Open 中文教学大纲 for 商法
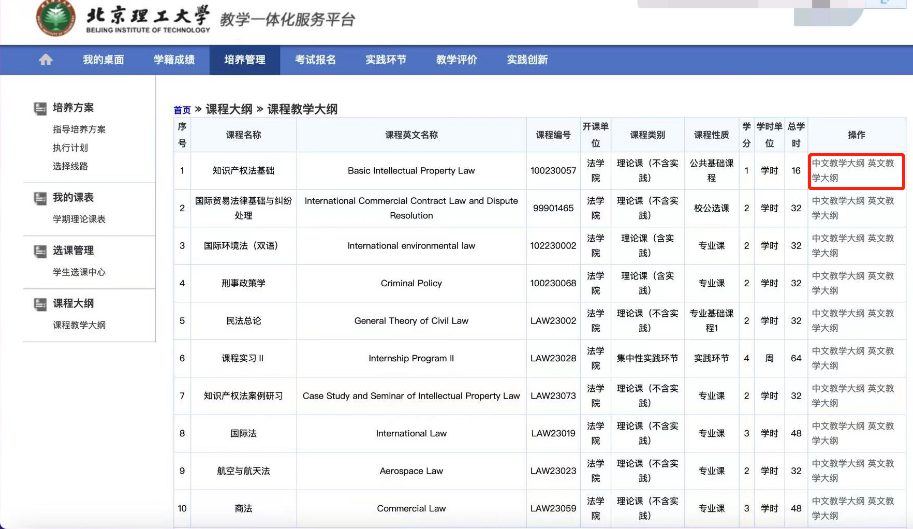The width and height of the screenshot is (913, 529). pyautogui.click(x=838, y=501)
